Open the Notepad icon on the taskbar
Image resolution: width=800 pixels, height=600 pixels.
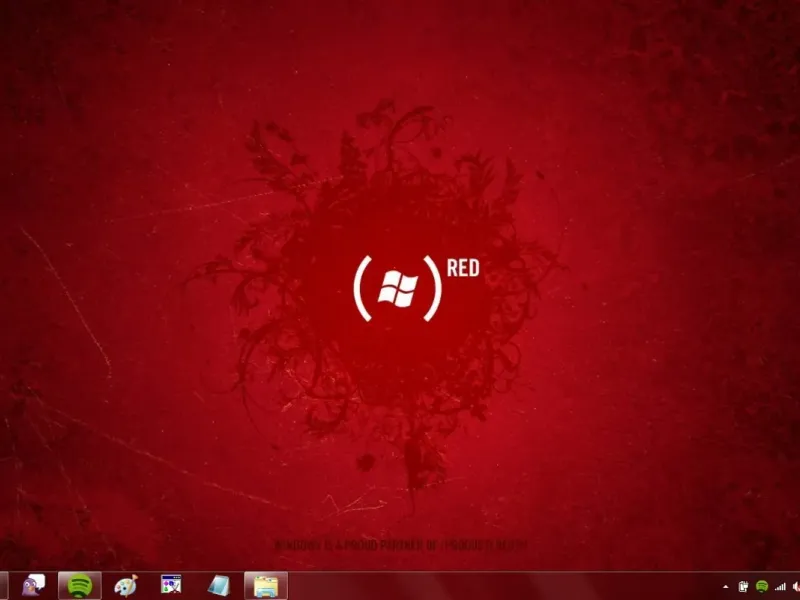218,585
